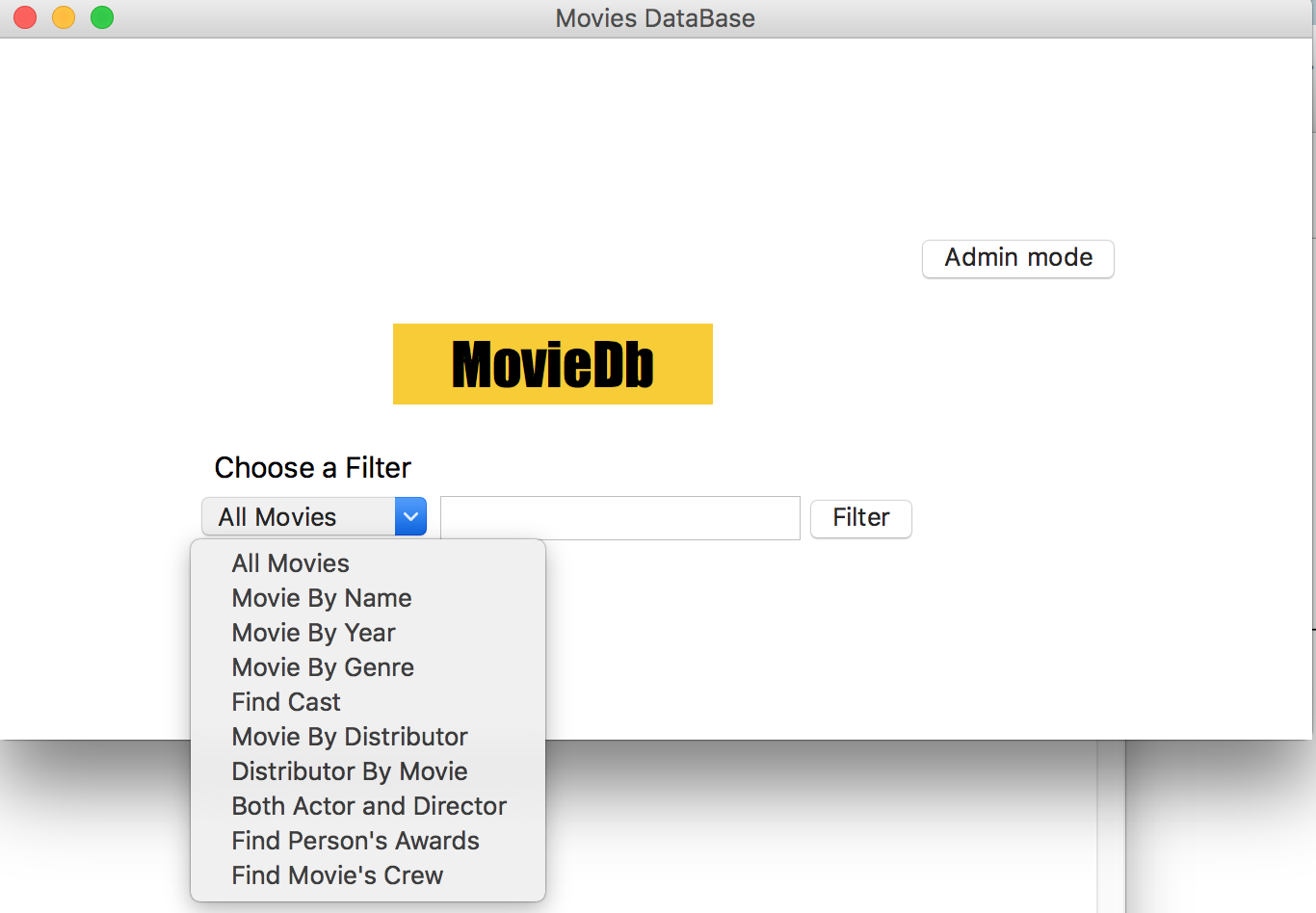This screenshot has height=913, width=1316.
Task: Select "All Movies" from the filter list
Action: [290, 562]
